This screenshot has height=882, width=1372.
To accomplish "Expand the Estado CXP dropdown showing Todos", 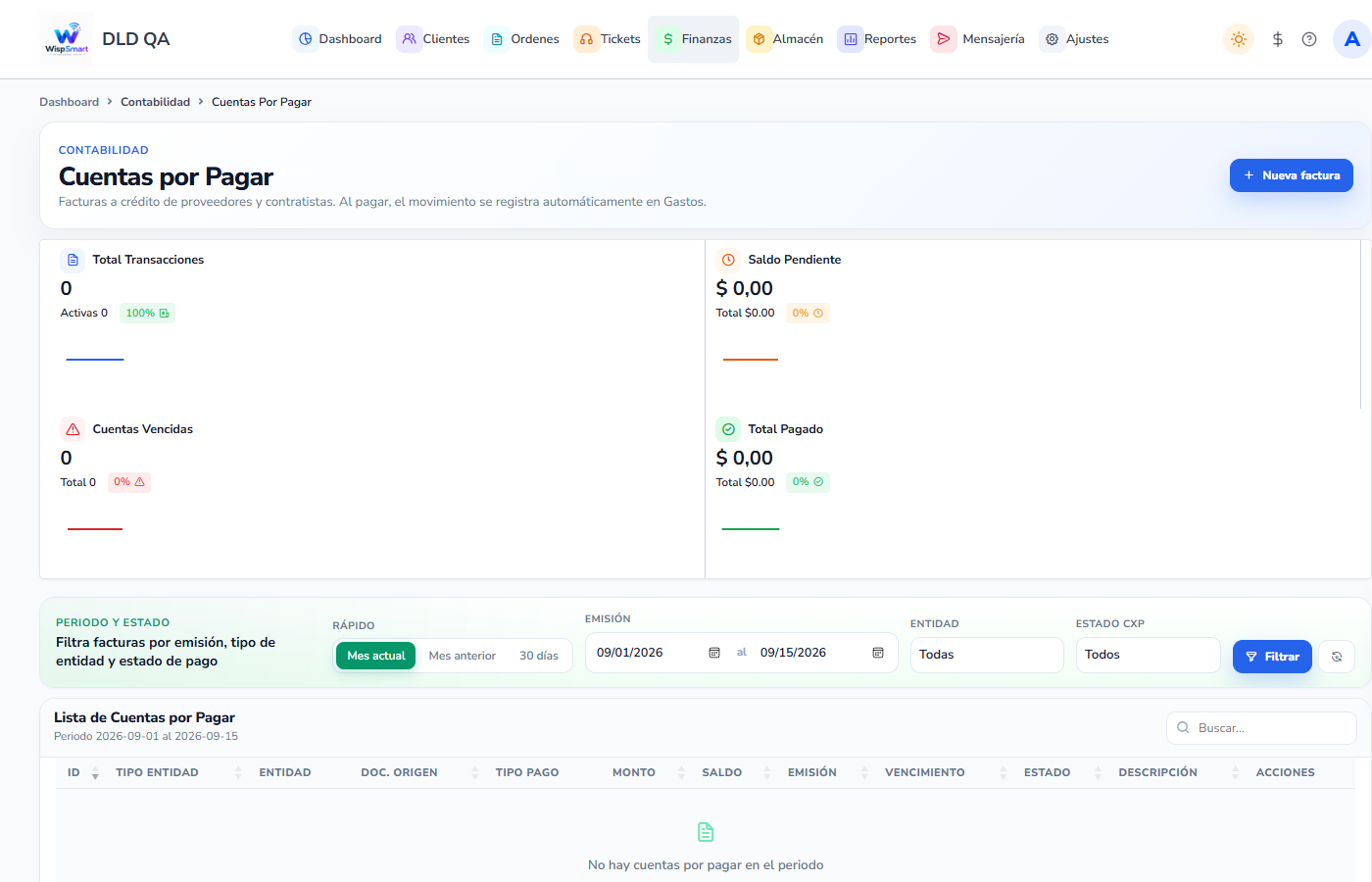I will click(1149, 655).
